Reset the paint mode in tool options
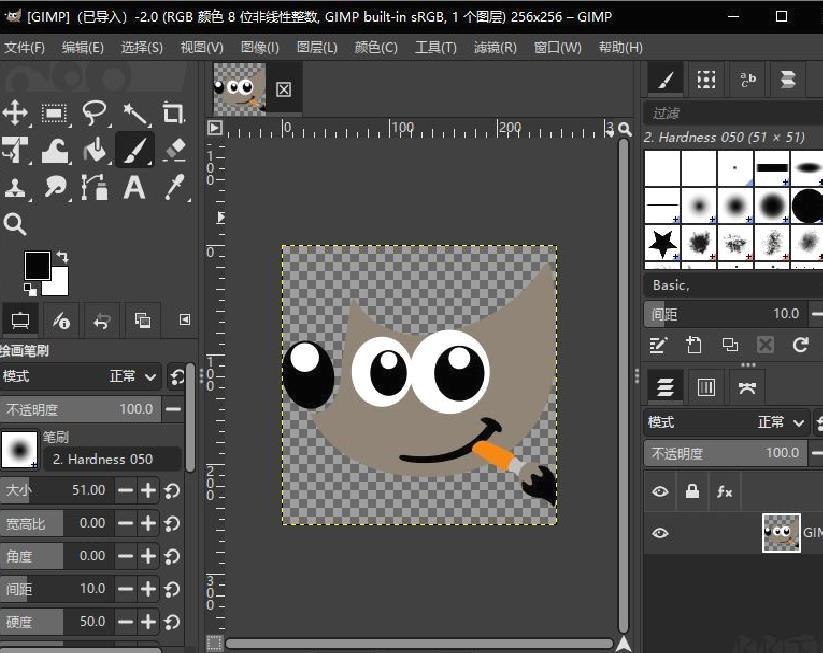 [177, 376]
